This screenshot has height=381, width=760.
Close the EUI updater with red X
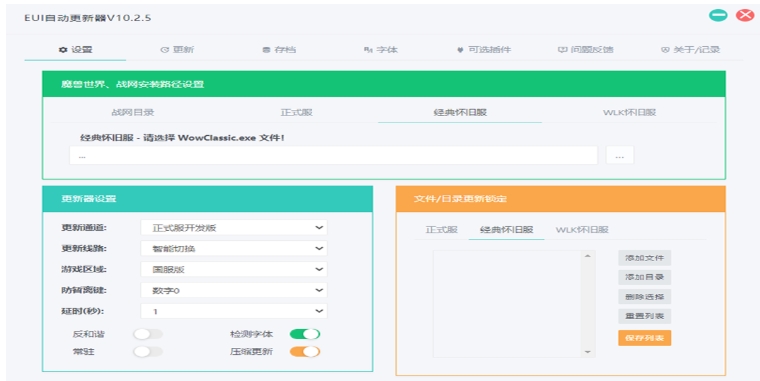tap(745, 16)
